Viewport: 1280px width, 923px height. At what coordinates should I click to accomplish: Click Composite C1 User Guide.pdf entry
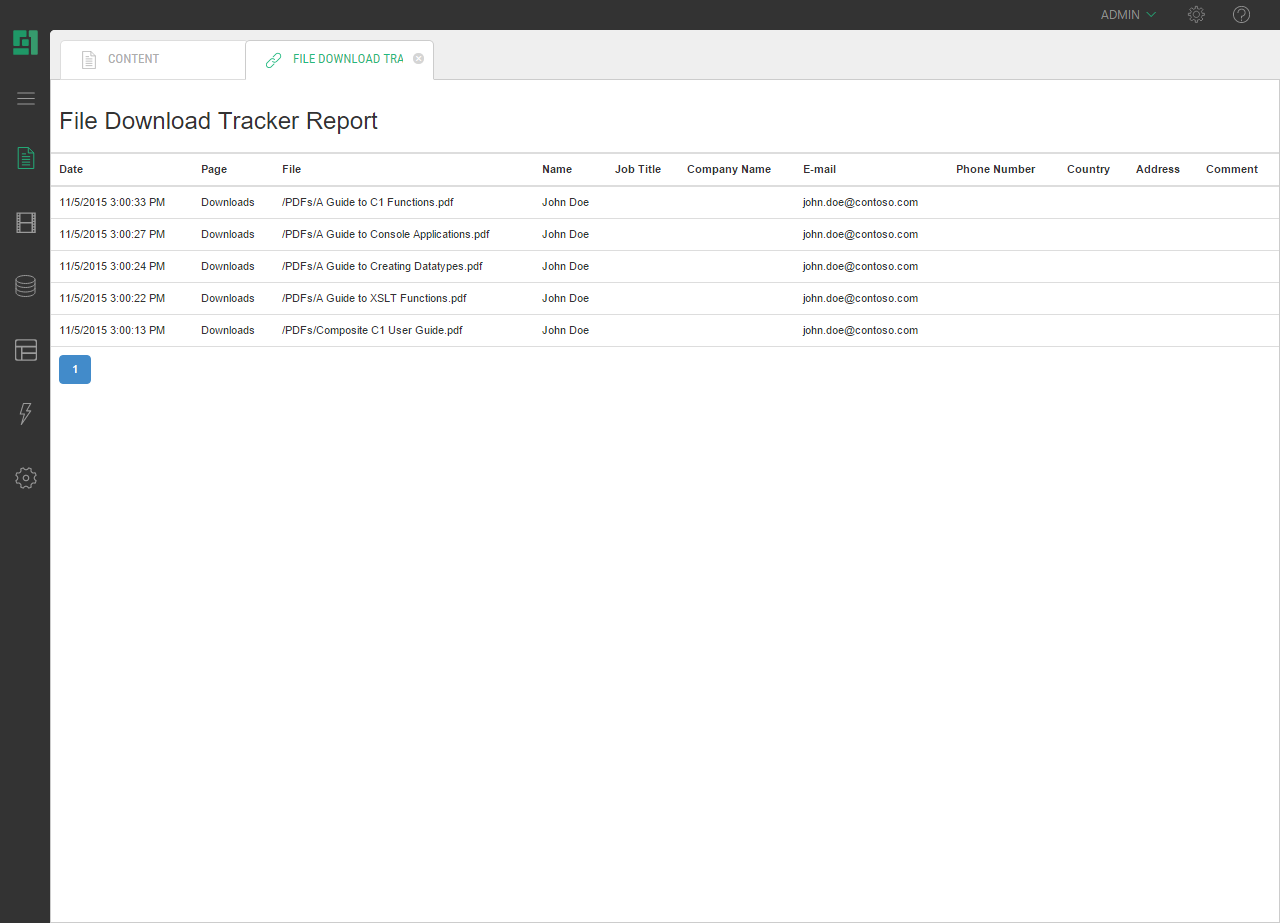click(372, 330)
